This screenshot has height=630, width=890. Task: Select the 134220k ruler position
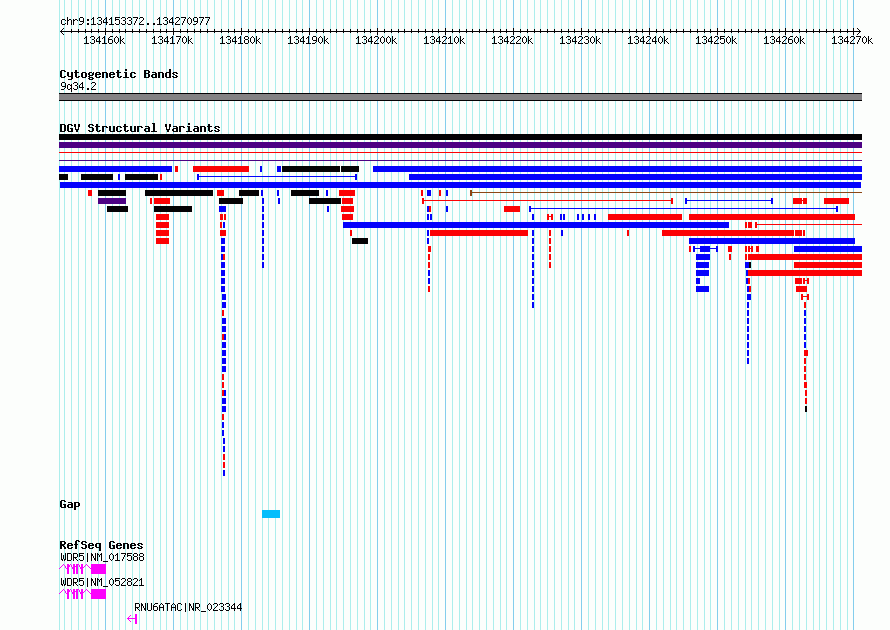[512, 41]
